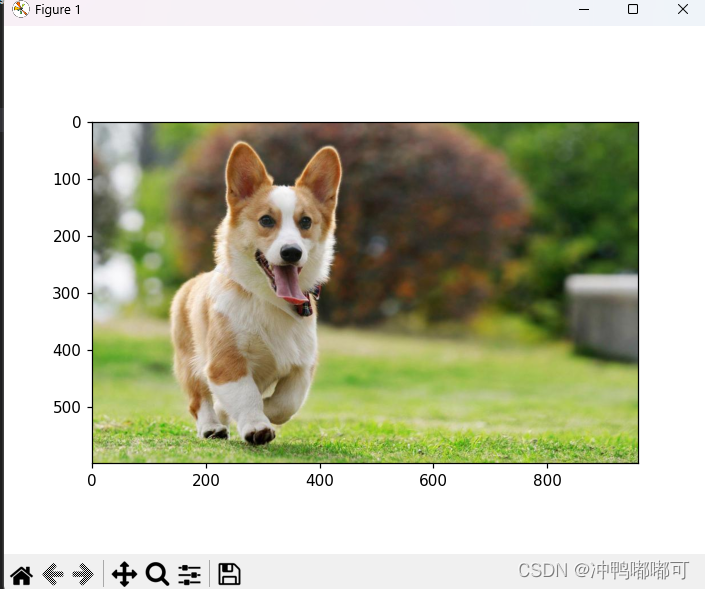Click the corgi image in the plot
The width and height of the screenshot is (705, 589).
(x=366, y=293)
